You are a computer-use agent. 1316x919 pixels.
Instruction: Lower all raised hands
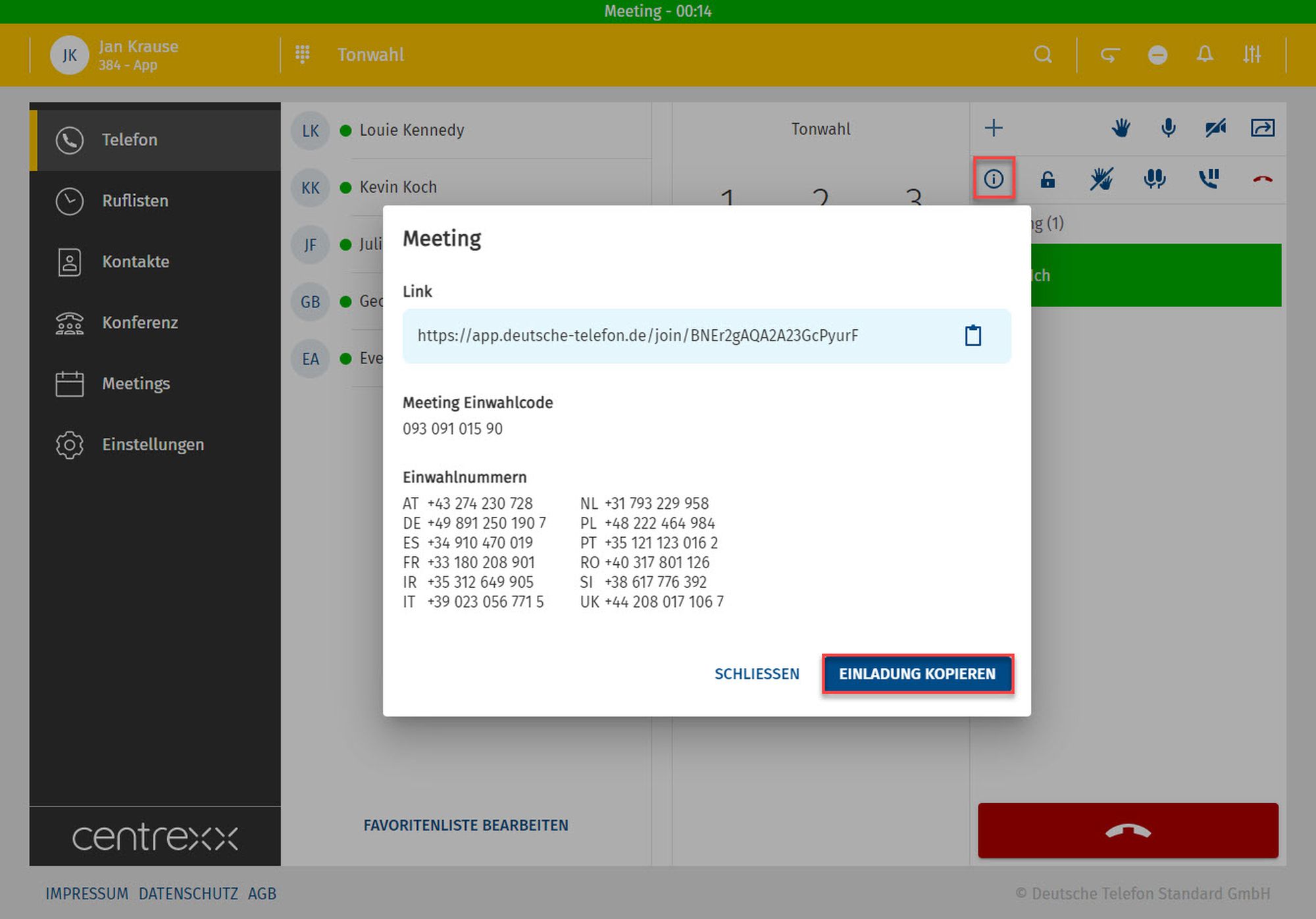[1101, 178]
